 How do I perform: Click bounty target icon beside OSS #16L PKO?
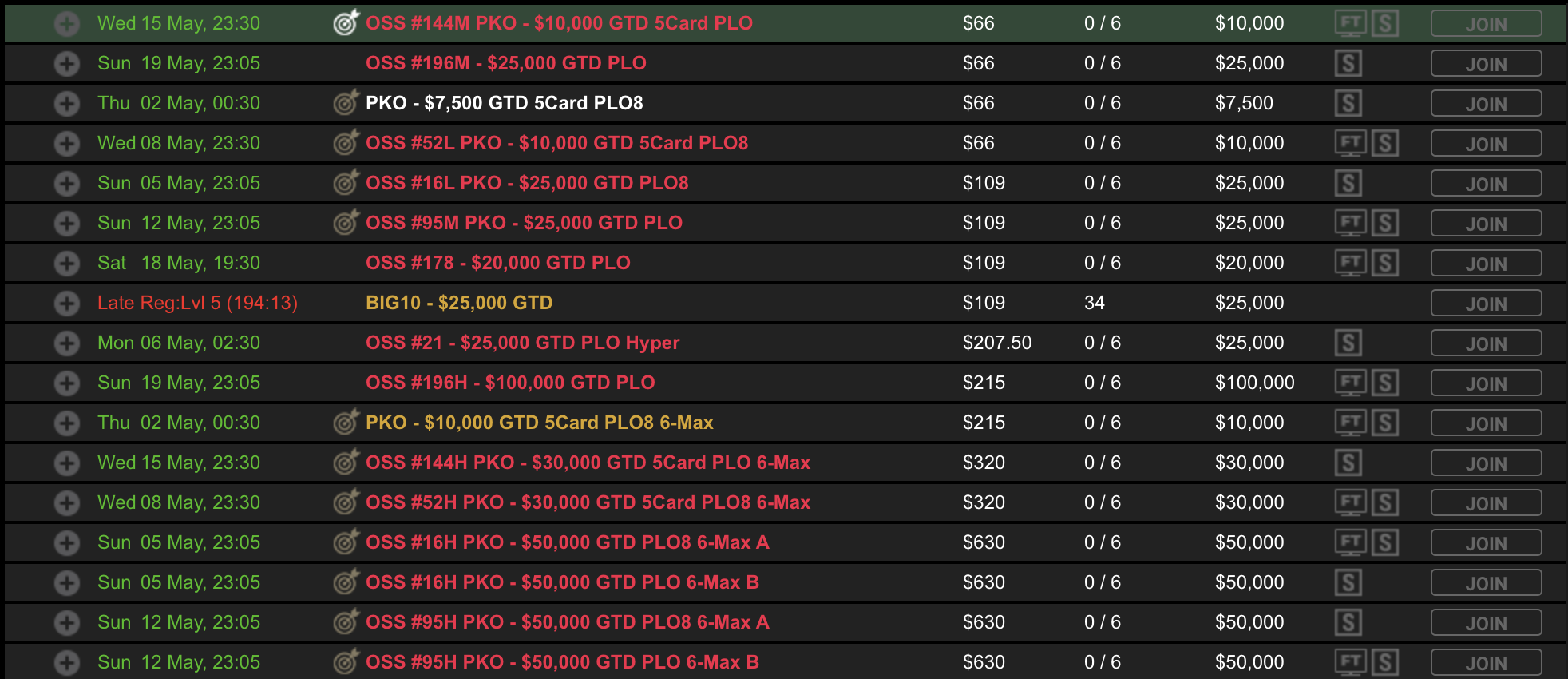[346, 182]
